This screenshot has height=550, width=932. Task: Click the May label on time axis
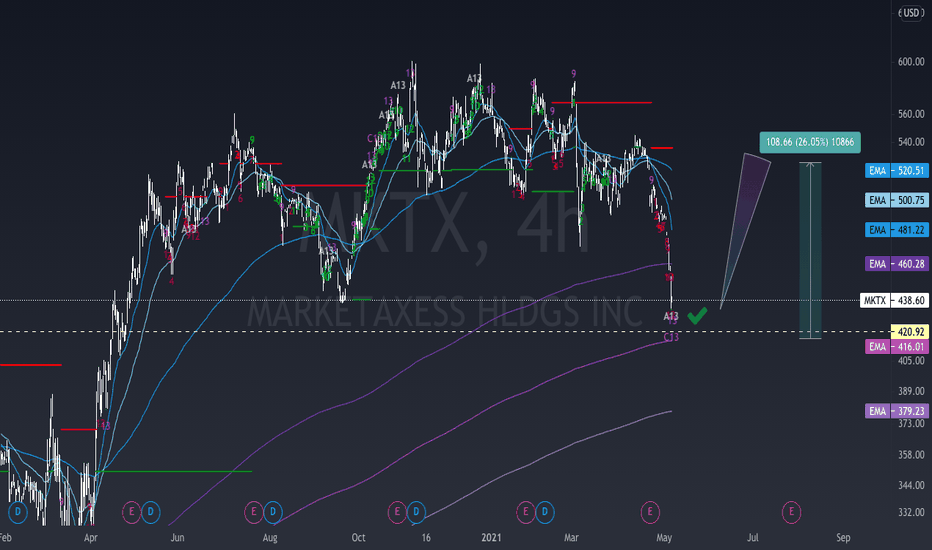pos(664,538)
